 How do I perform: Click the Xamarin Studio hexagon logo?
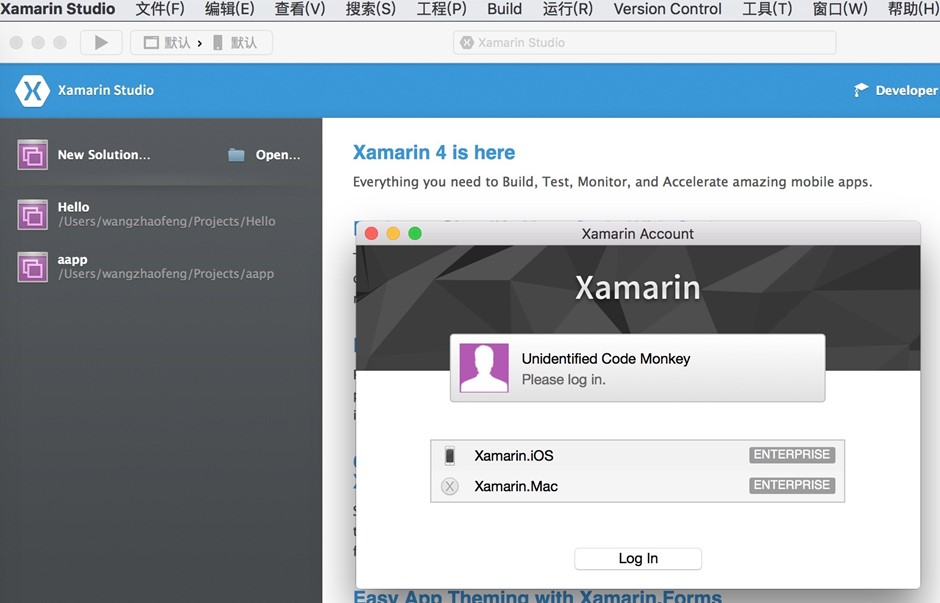click(x=32, y=91)
